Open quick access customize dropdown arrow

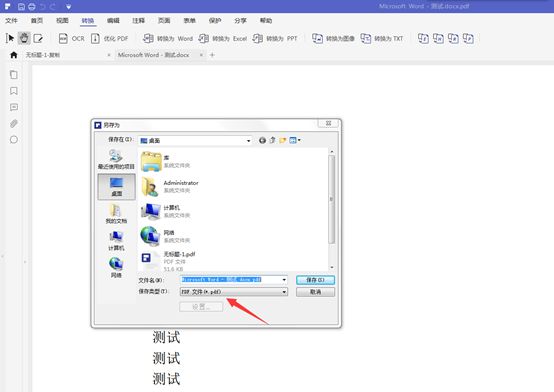(x=69, y=7)
